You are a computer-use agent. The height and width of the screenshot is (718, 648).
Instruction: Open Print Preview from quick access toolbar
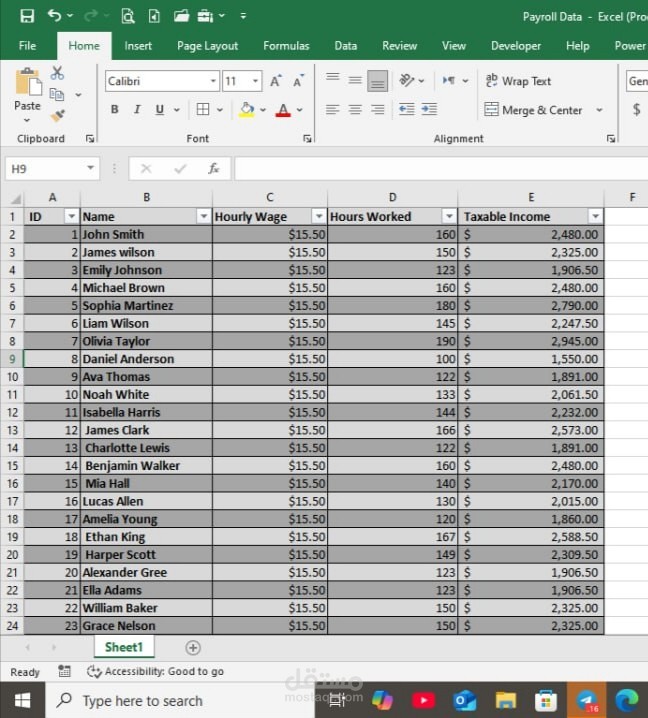(x=128, y=16)
